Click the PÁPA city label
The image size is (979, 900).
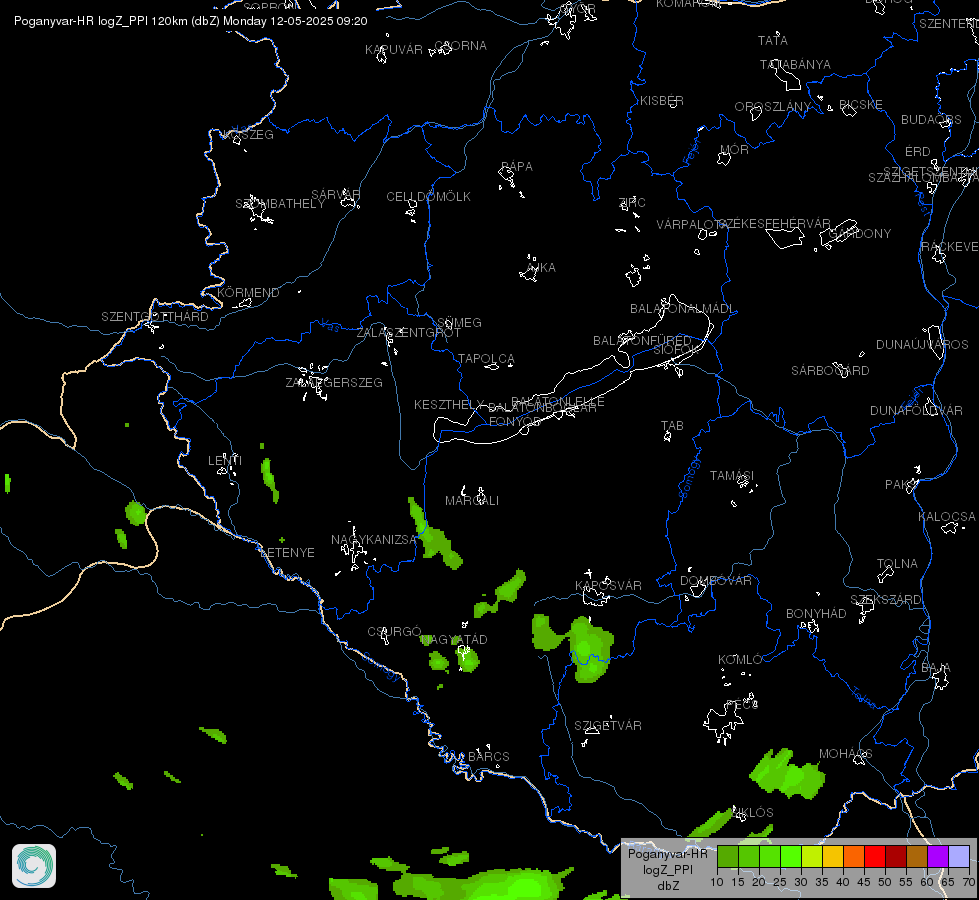pyautogui.click(x=517, y=167)
